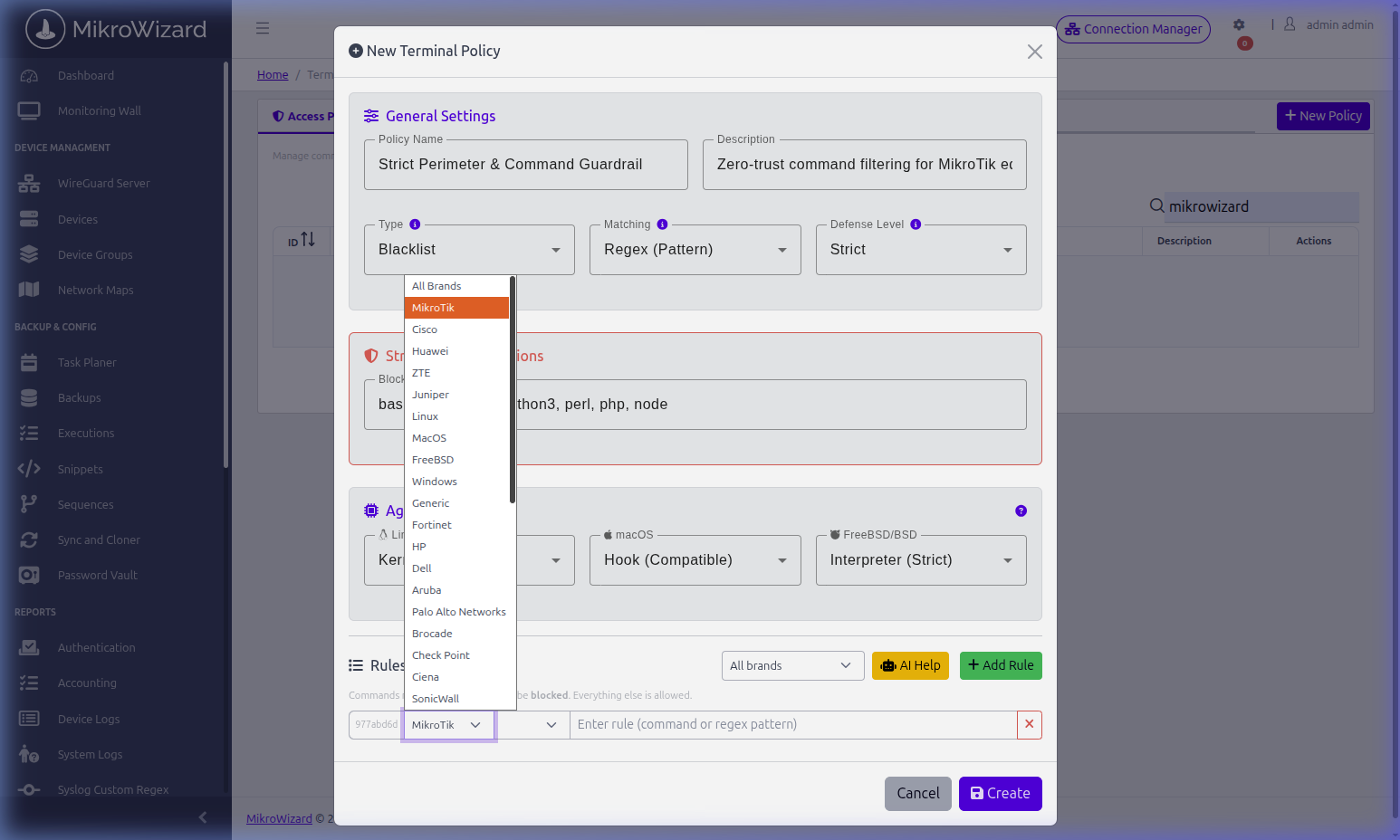Open the Defense Level Strict dropdown
This screenshot has height=840, width=1400.
click(x=921, y=250)
